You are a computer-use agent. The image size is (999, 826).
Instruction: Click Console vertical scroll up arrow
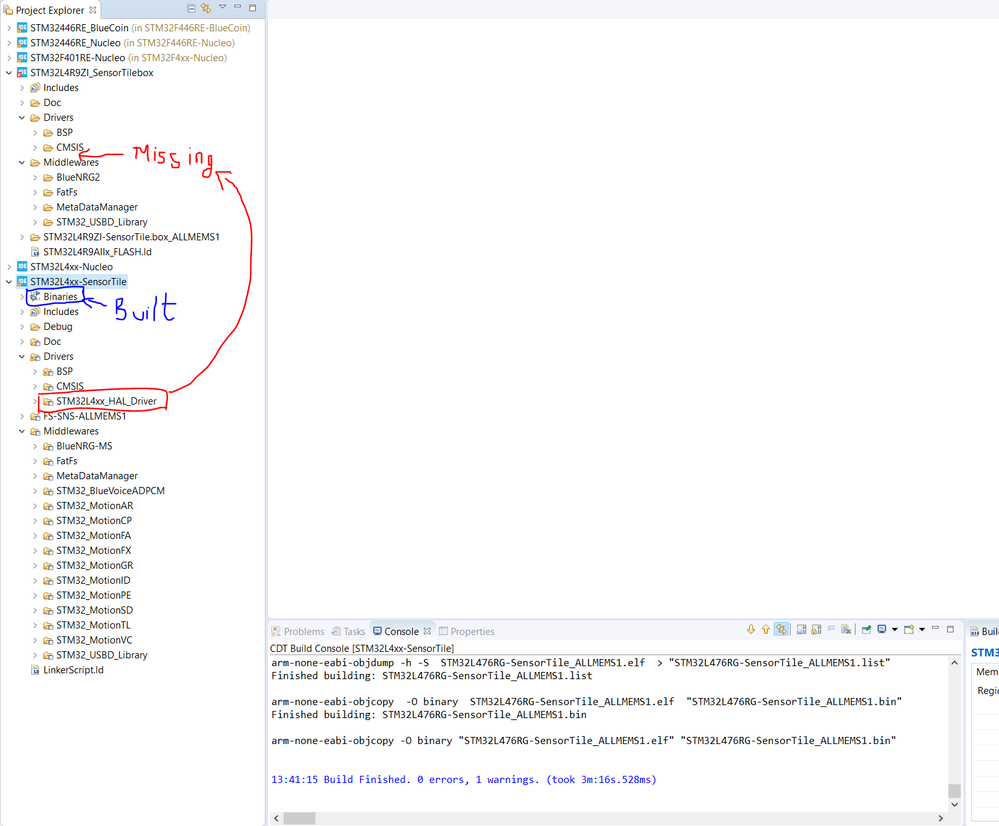954,663
